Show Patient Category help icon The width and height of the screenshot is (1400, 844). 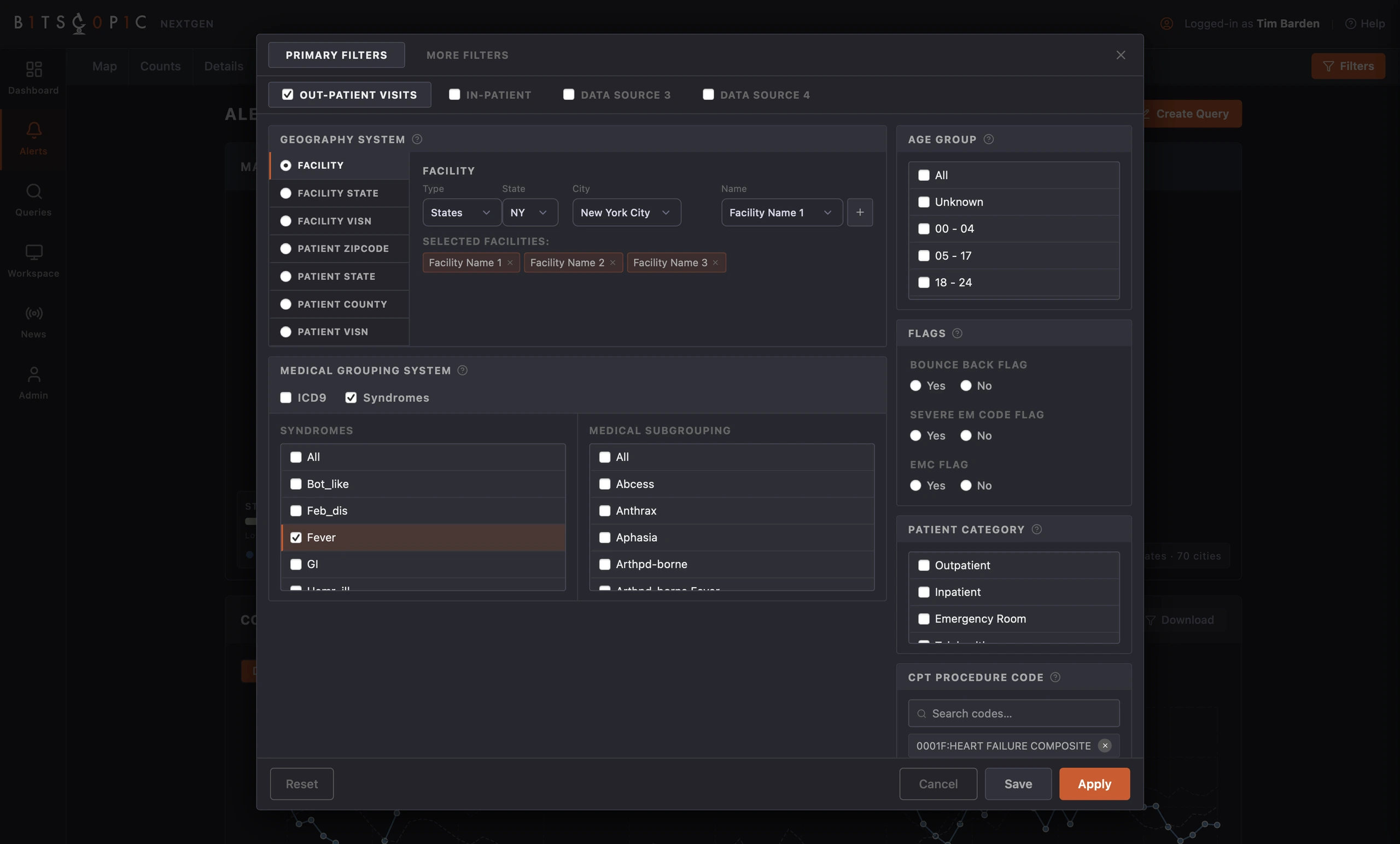point(1037,529)
